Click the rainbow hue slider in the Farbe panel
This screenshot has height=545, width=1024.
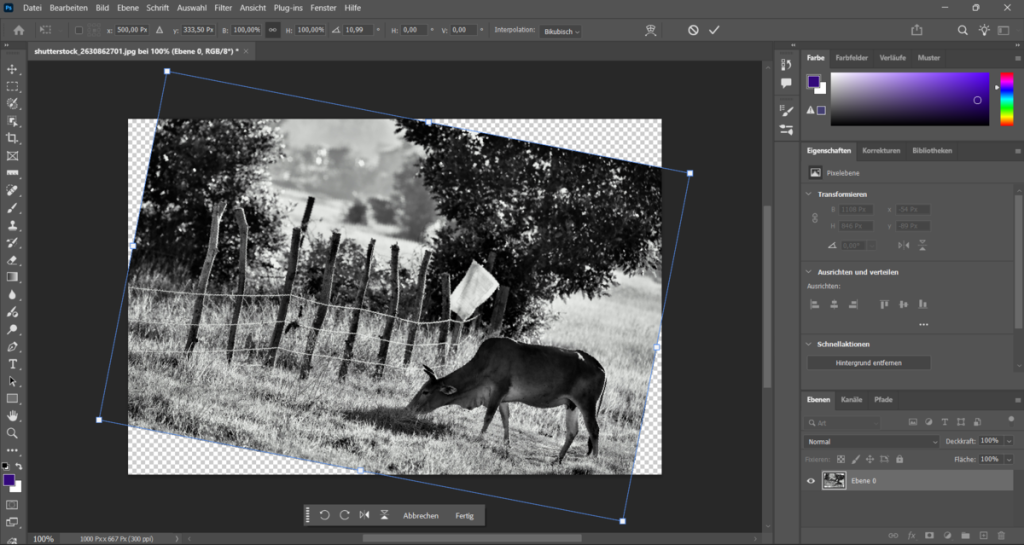(1007, 99)
